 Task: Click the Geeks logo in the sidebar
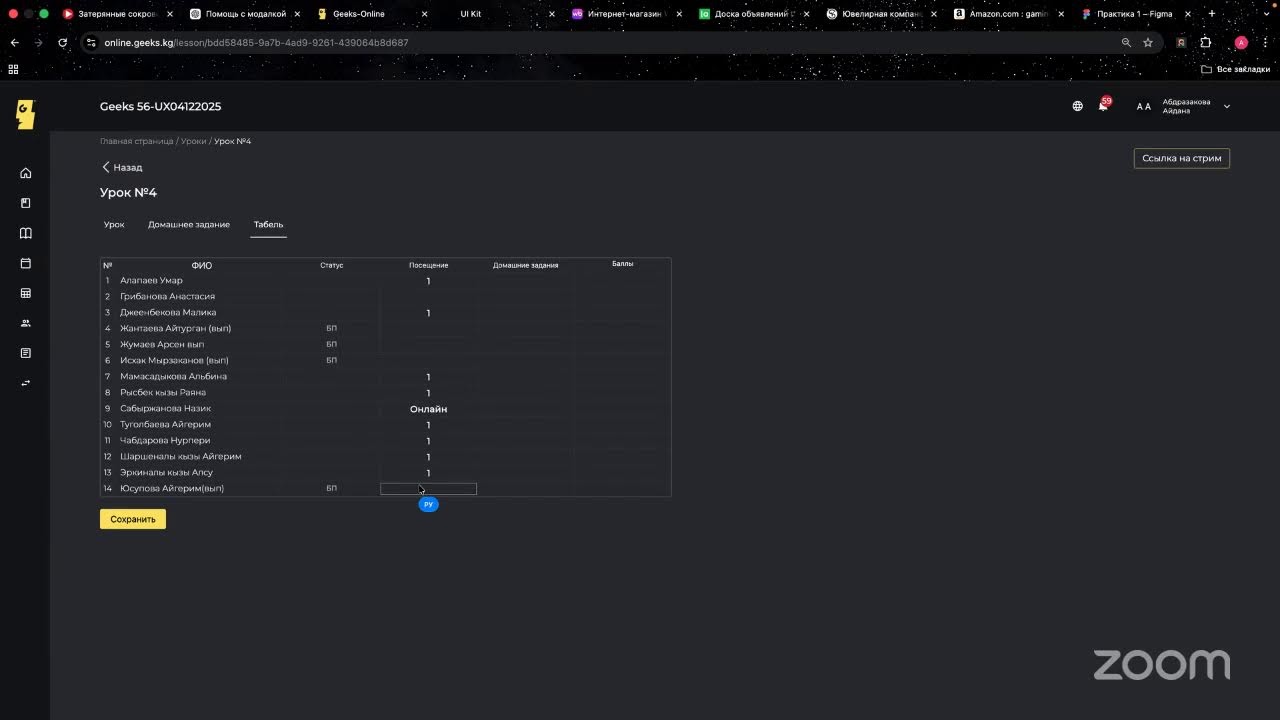click(25, 115)
